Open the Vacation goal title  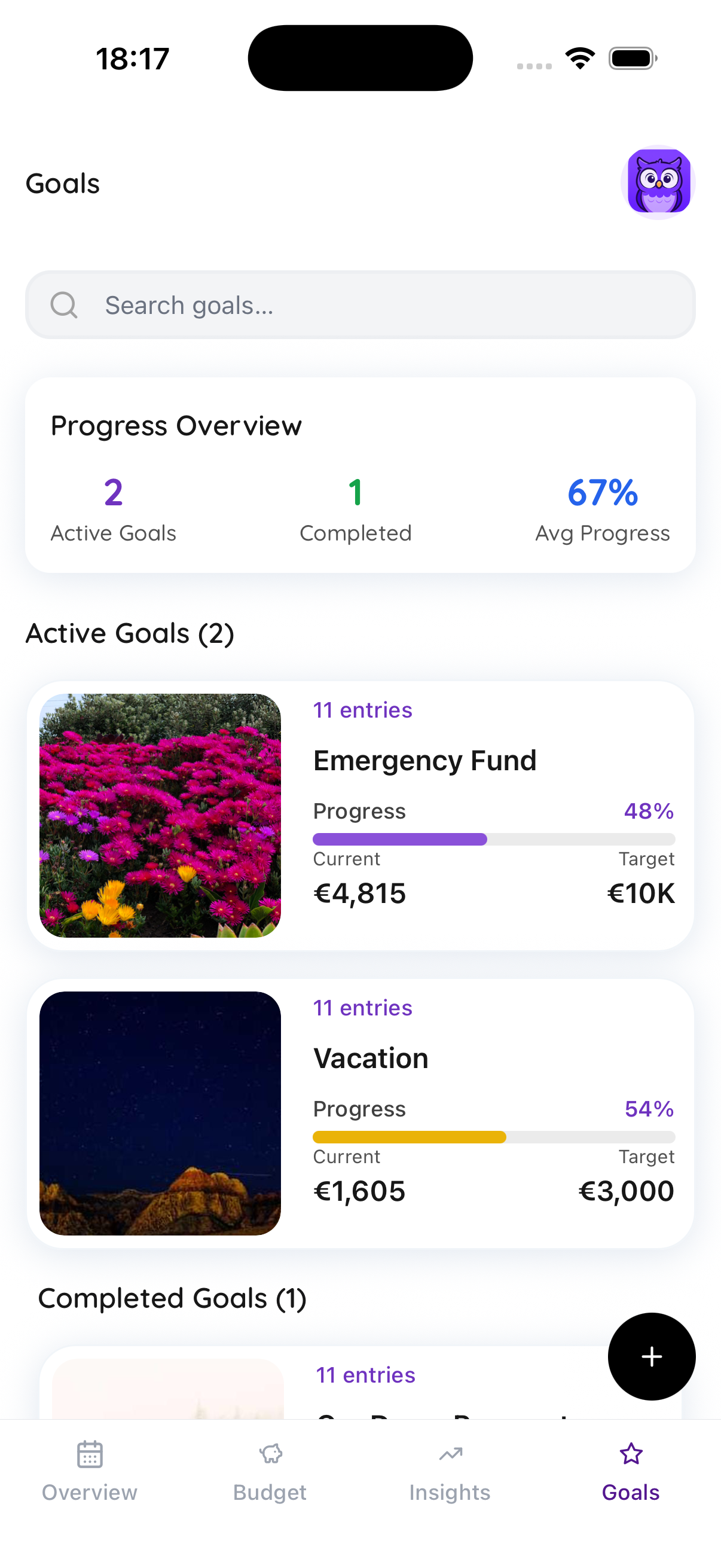[371, 1058]
